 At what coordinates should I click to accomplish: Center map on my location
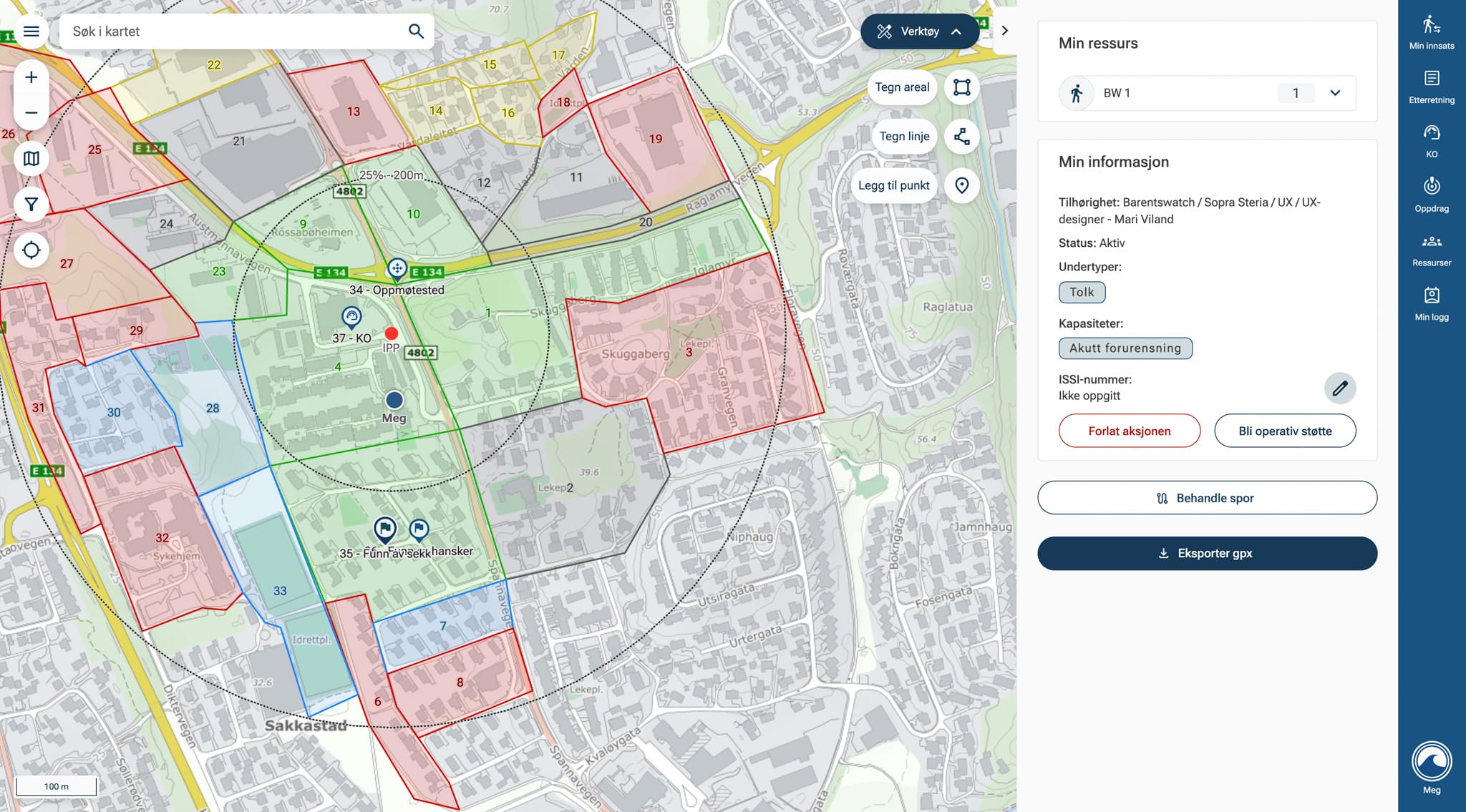click(x=31, y=250)
